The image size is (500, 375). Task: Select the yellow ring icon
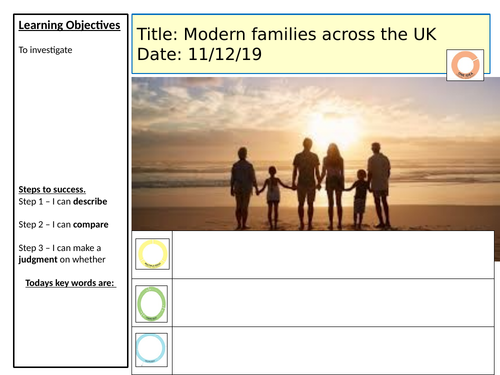[152, 254]
